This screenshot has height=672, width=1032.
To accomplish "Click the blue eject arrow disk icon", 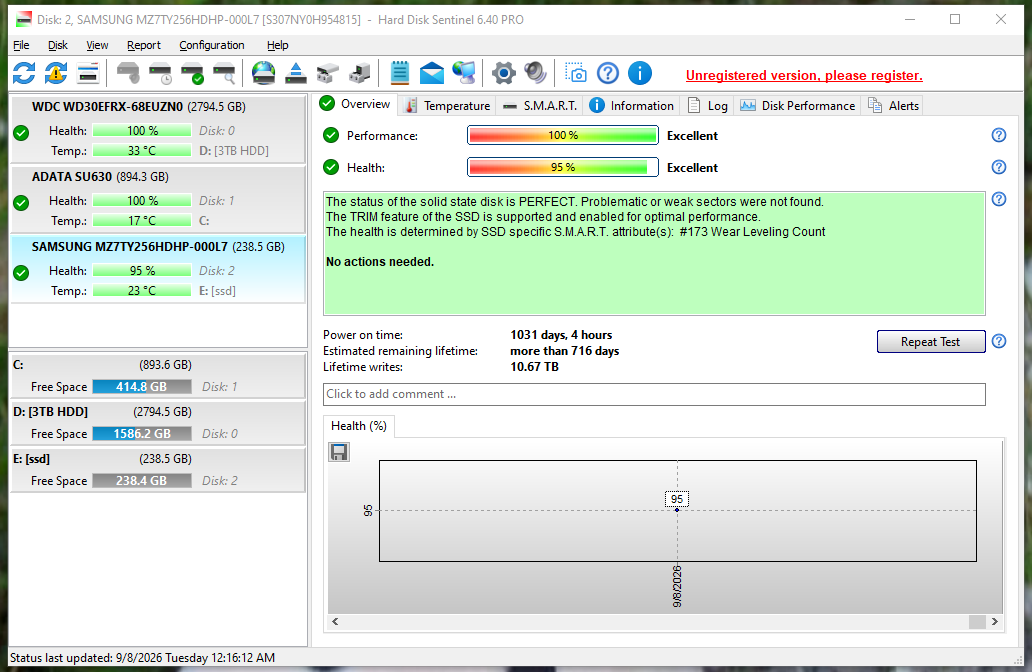I will click(296, 73).
